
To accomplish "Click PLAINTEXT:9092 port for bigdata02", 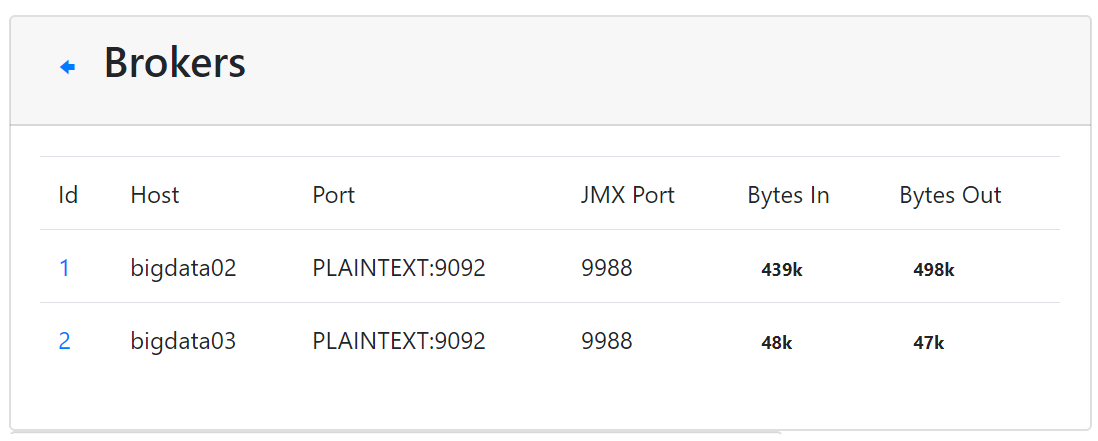I will (x=399, y=268).
